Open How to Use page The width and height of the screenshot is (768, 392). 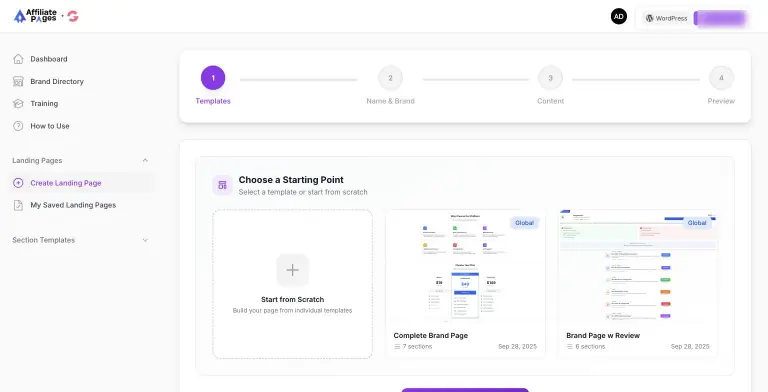click(x=50, y=126)
